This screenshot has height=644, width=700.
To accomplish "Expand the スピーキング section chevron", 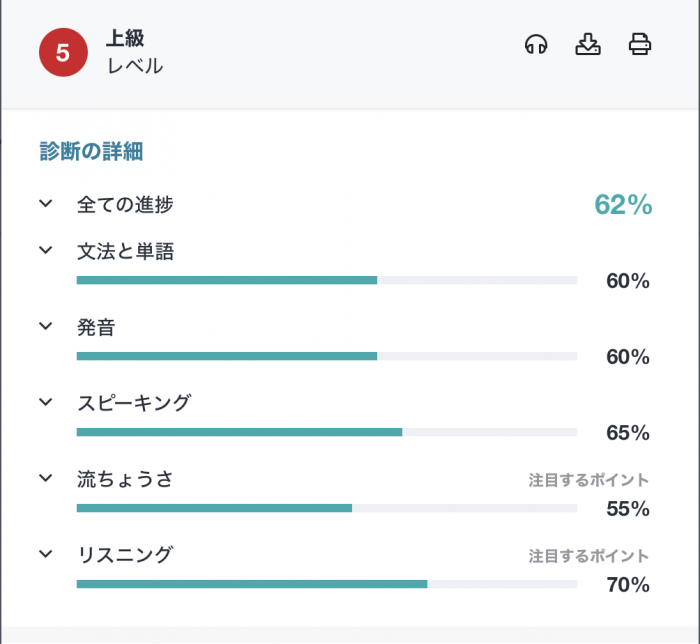I will tap(45, 402).
